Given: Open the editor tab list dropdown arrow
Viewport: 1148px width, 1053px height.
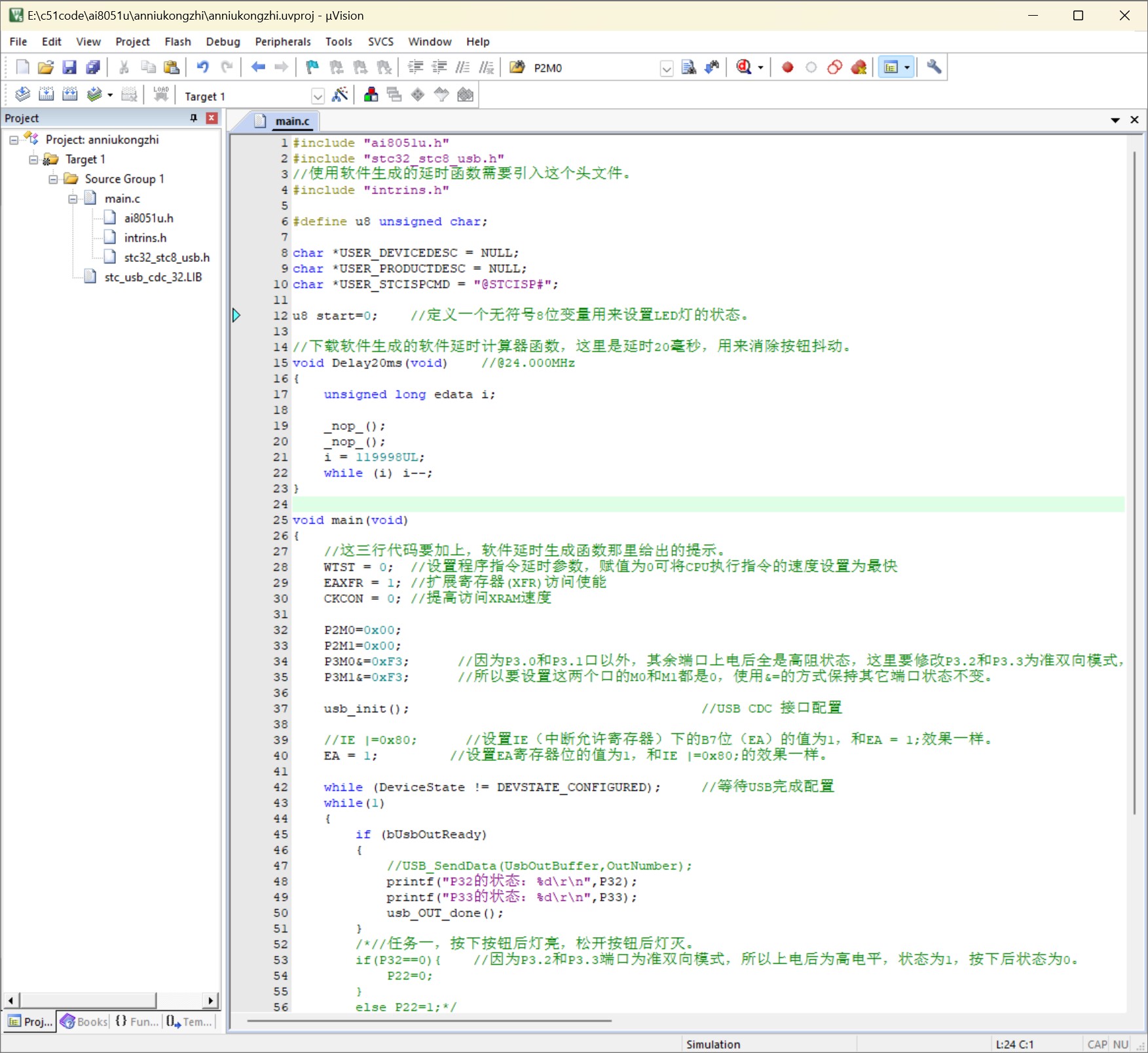Looking at the screenshot, I should [1115, 120].
